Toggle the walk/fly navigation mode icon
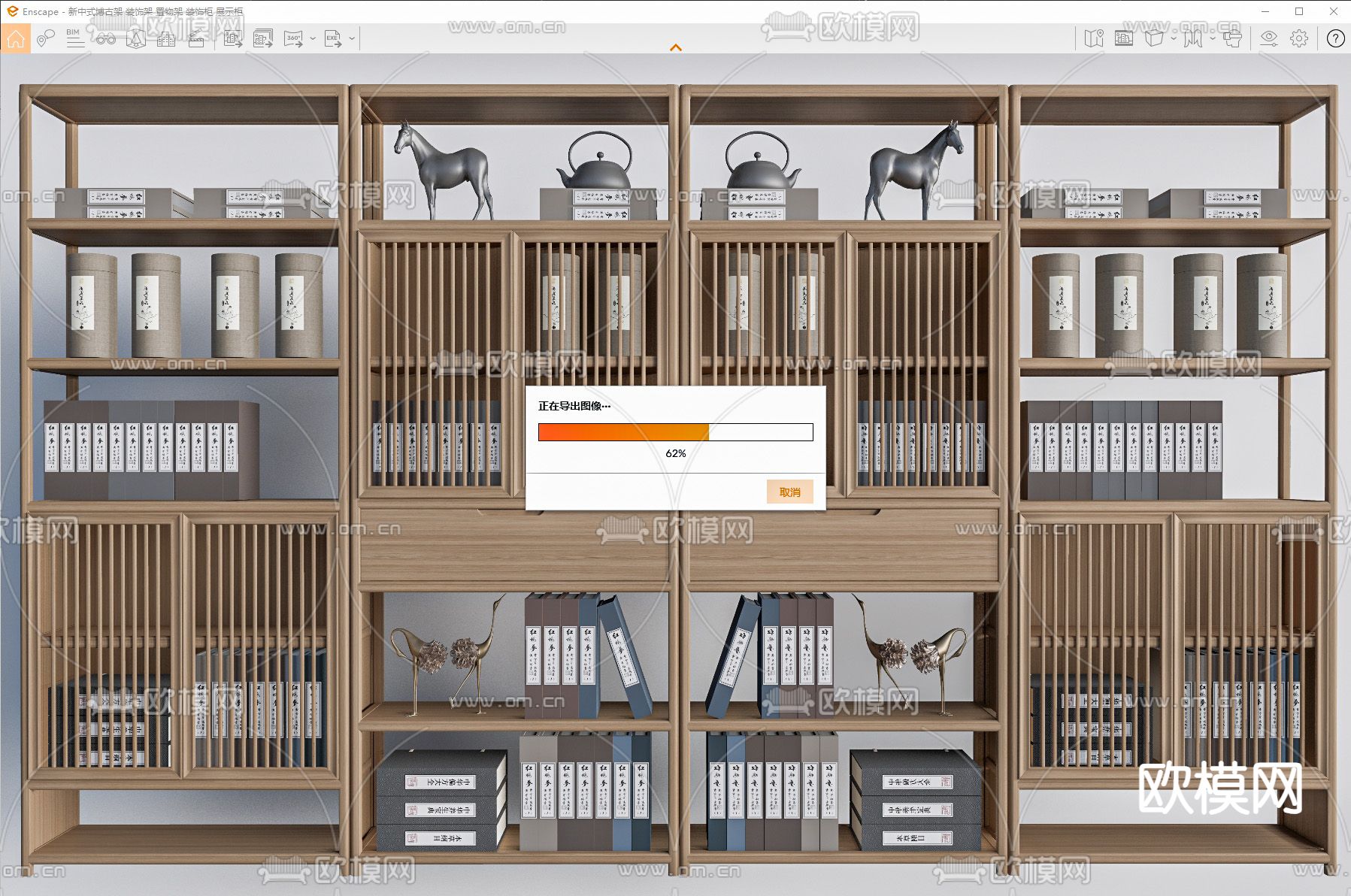Viewport: 1351px width, 896px height. tap(1192, 38)
